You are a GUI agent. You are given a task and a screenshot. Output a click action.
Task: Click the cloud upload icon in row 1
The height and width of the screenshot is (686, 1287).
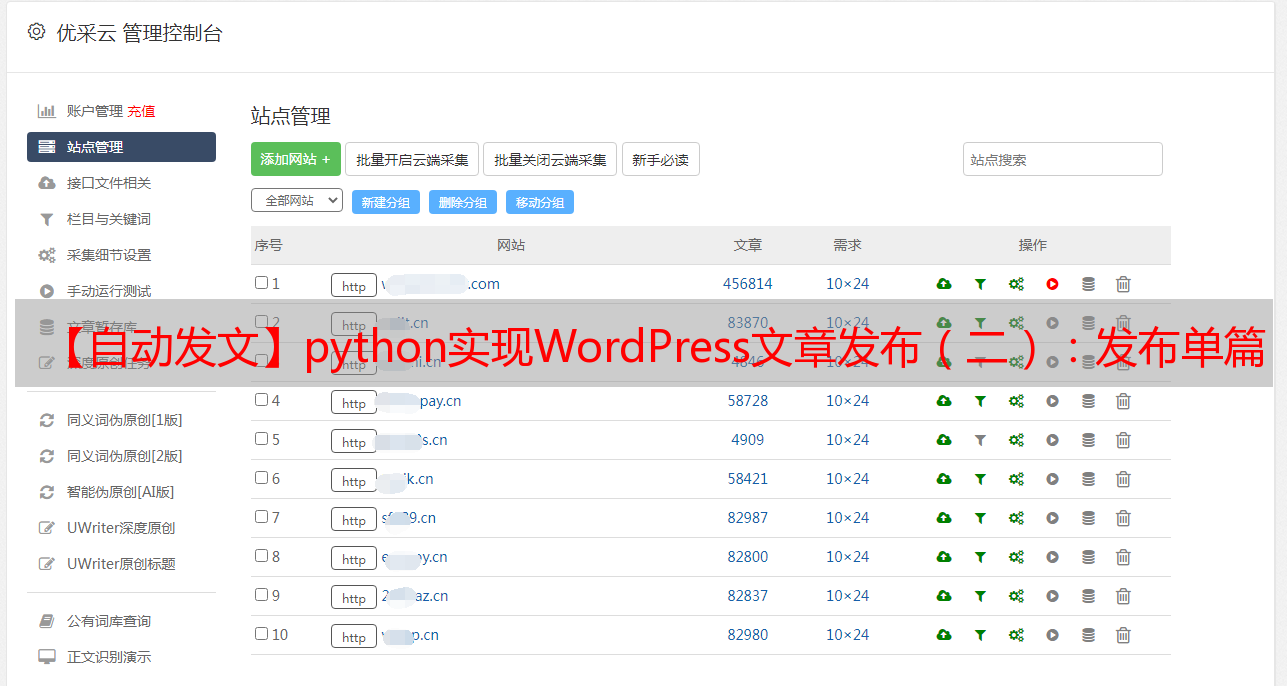[x=944, y=284]
